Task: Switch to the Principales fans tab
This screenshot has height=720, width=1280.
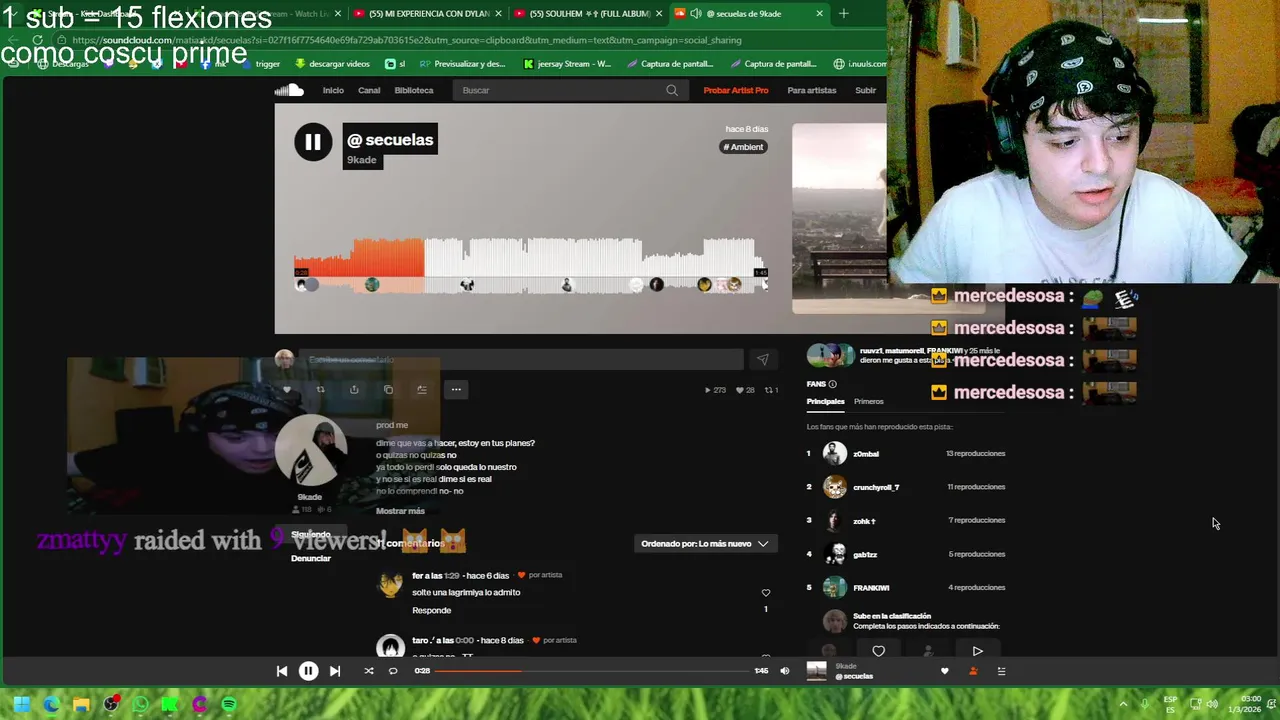Action: 826,401
